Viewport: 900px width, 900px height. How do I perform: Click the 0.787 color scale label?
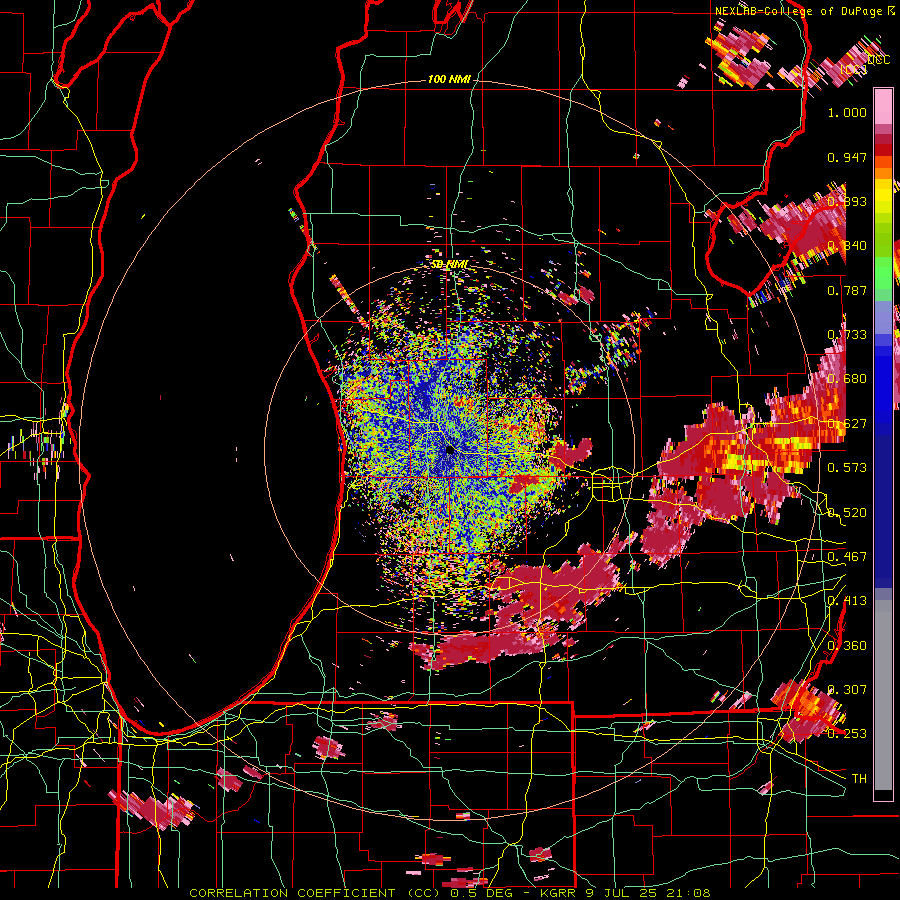point(847,290)
